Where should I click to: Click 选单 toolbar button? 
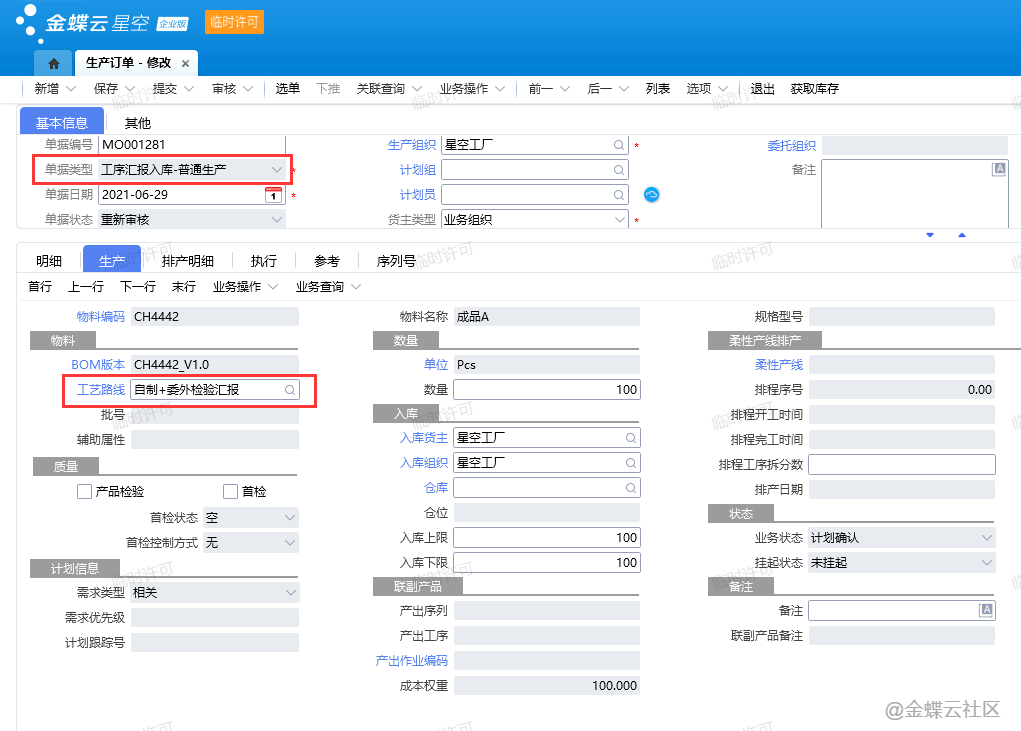287,89
